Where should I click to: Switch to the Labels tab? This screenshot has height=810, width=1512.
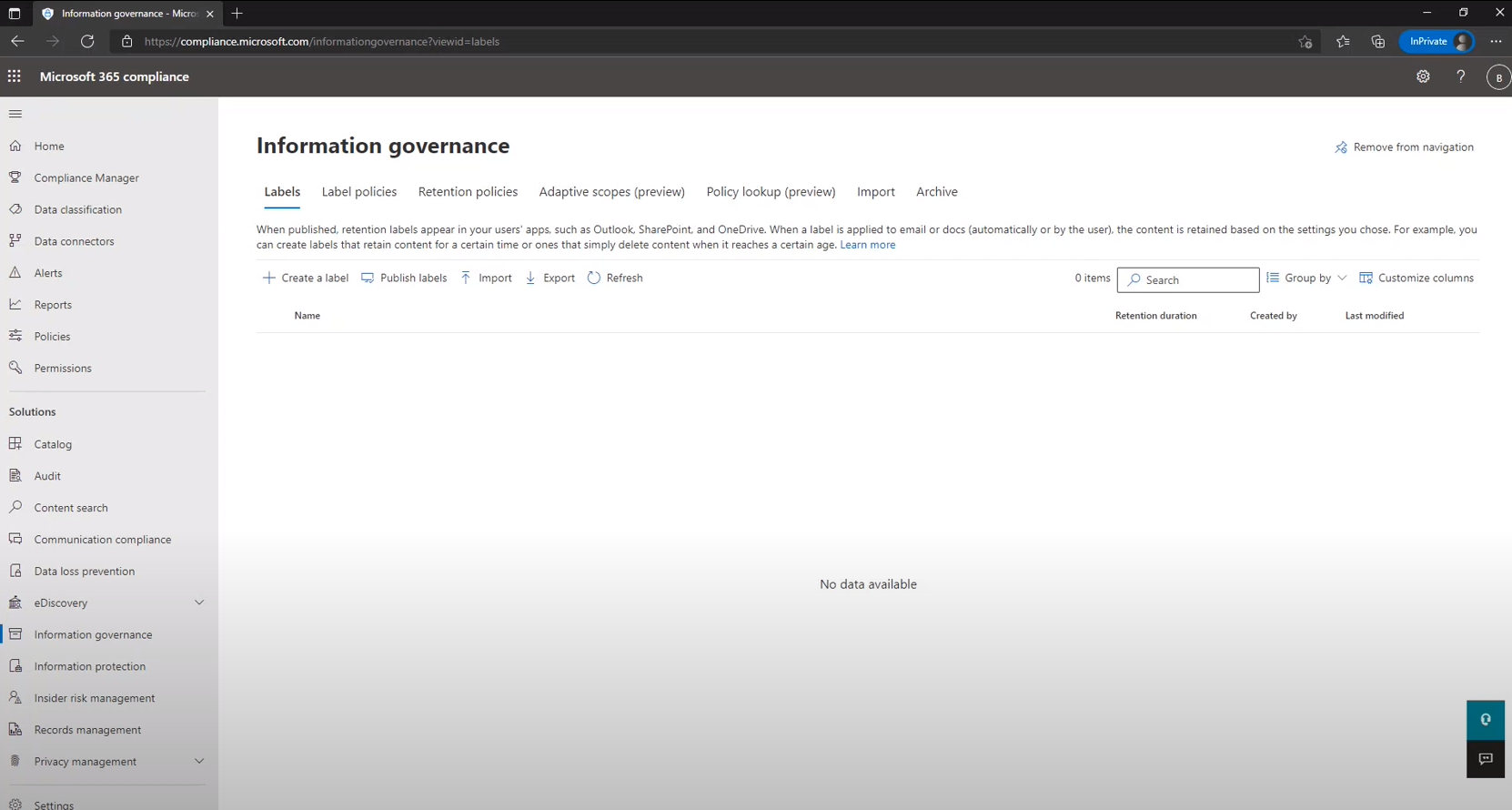coord(282,192)
